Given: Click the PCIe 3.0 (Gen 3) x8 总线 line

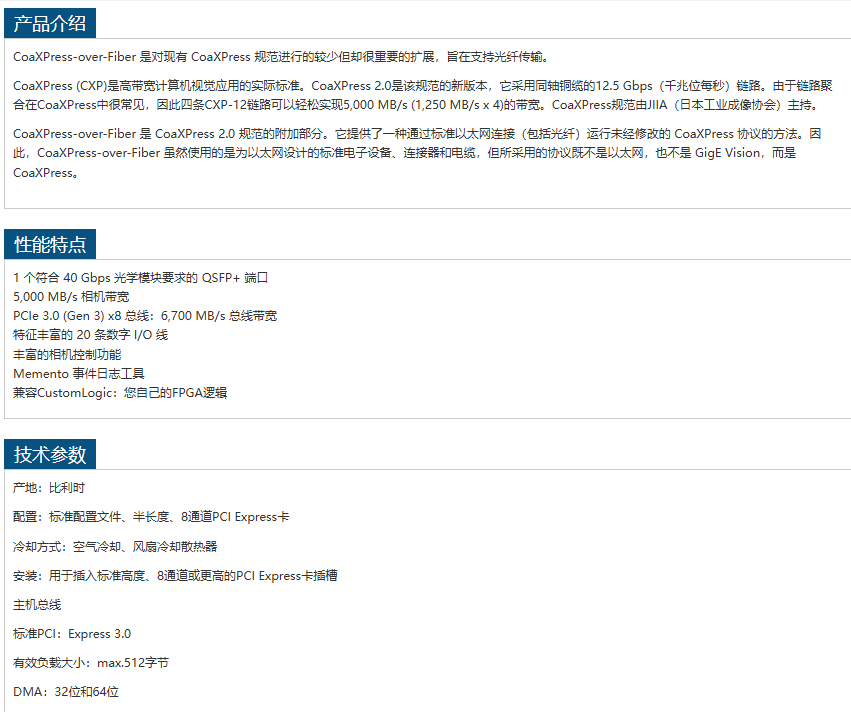Looking at the screenshot, I should pyautogui.click(x=145, y=316).
